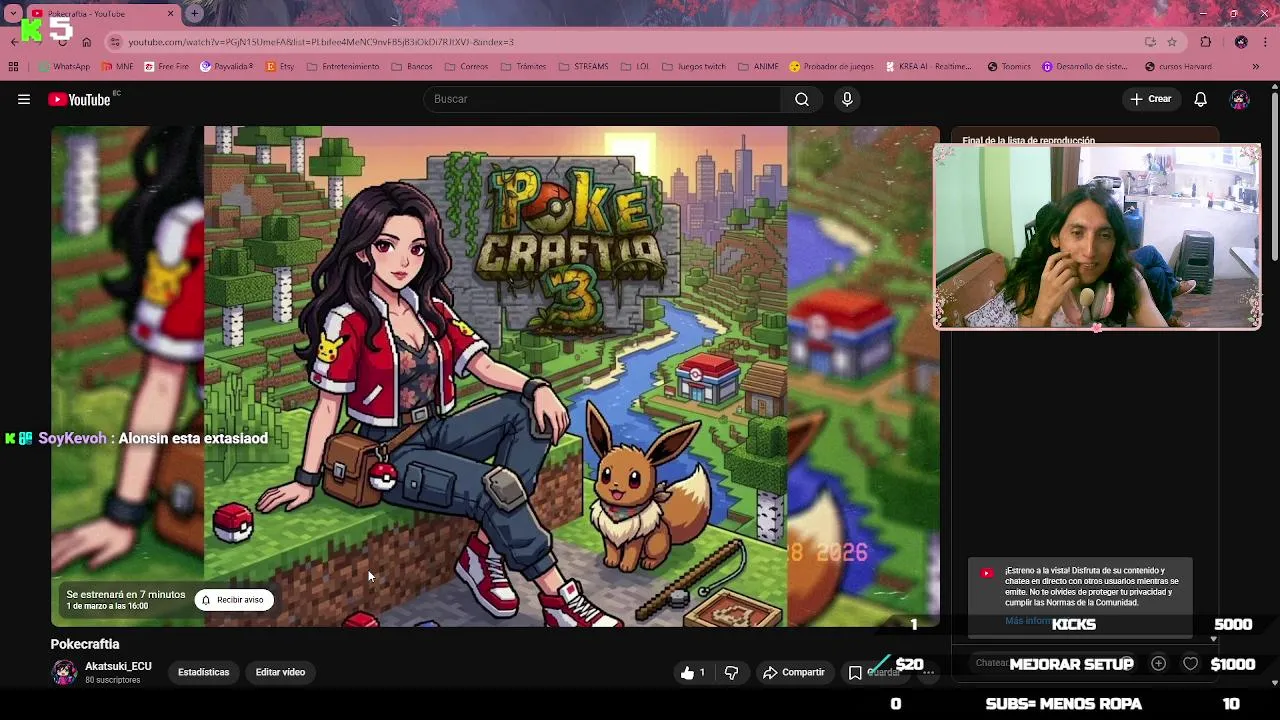Open the Akatsuki_ECU channel avatar
This screenshot has width=1280, height=720.
tap(64, 672)
